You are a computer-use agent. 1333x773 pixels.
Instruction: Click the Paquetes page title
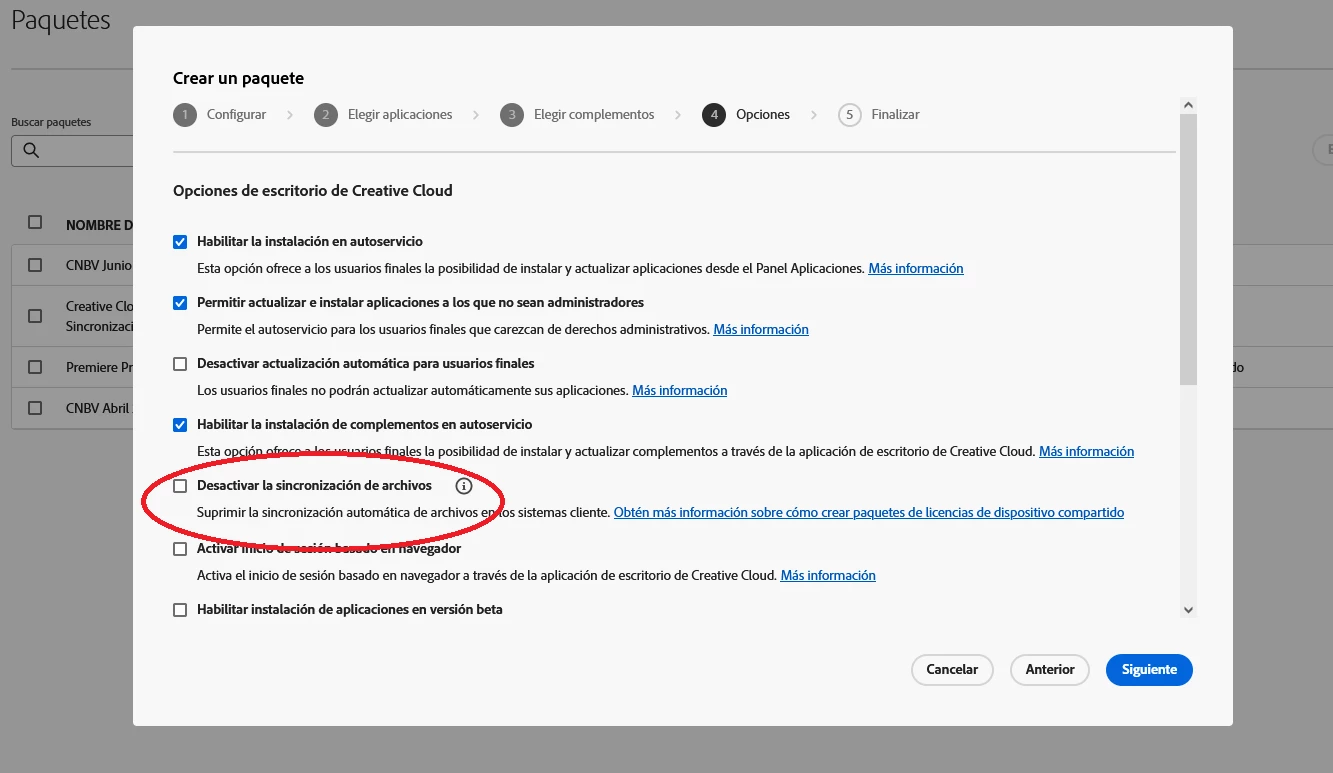61,20
